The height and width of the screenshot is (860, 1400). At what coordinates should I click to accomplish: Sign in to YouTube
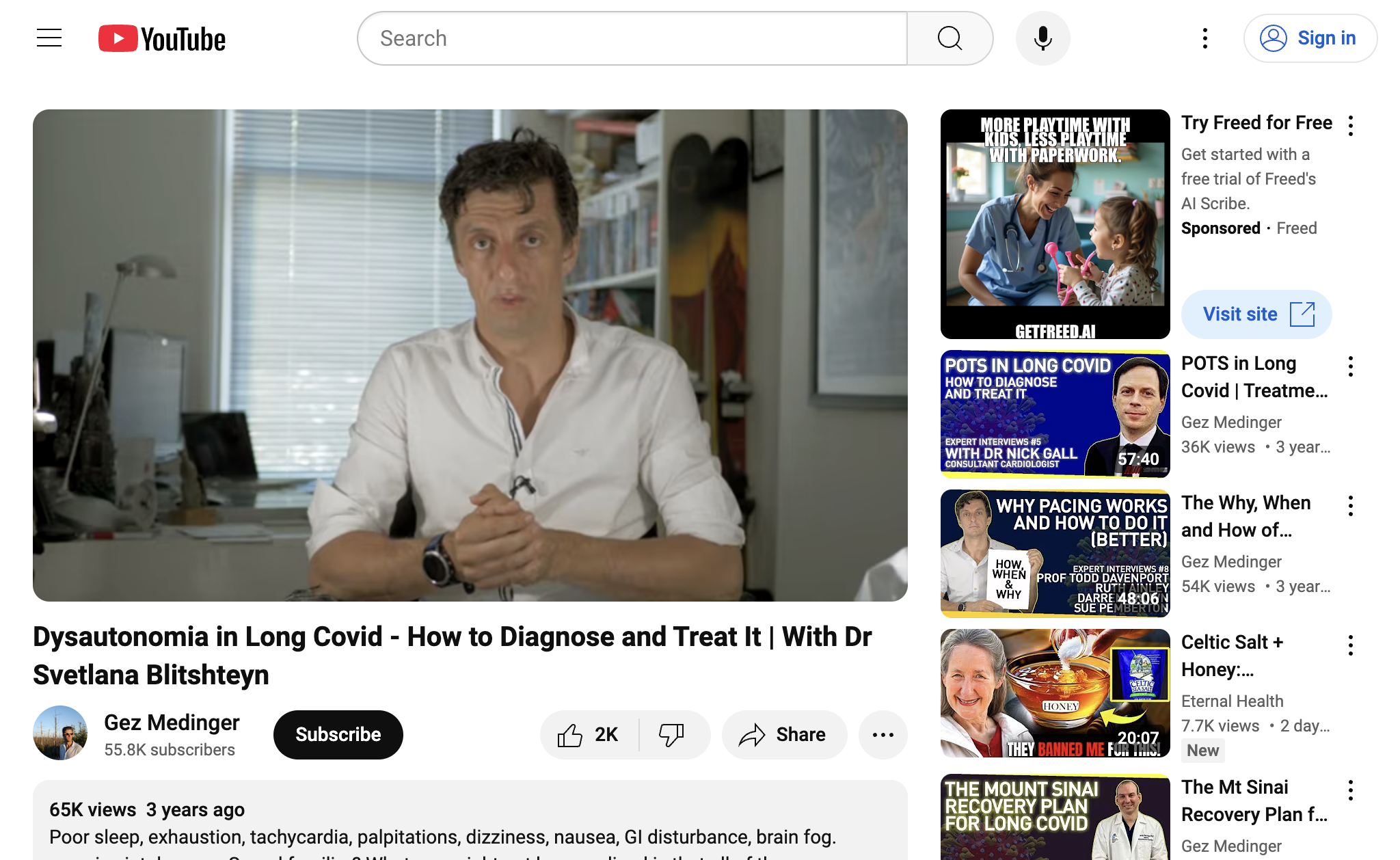tap(1310, 38)
